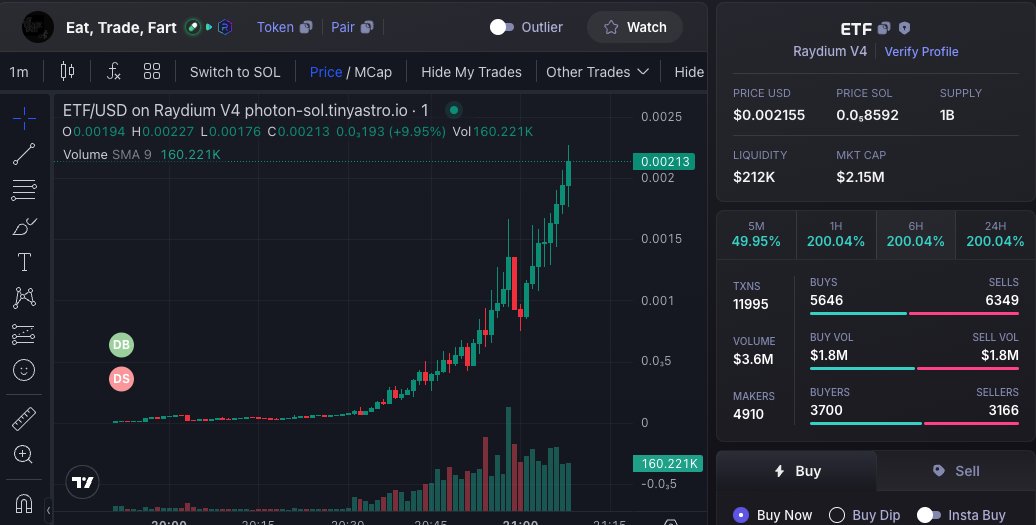Click the buyers versus sellers ratio bar
This screenshot has width=1036, height=525.
(914, 423)
